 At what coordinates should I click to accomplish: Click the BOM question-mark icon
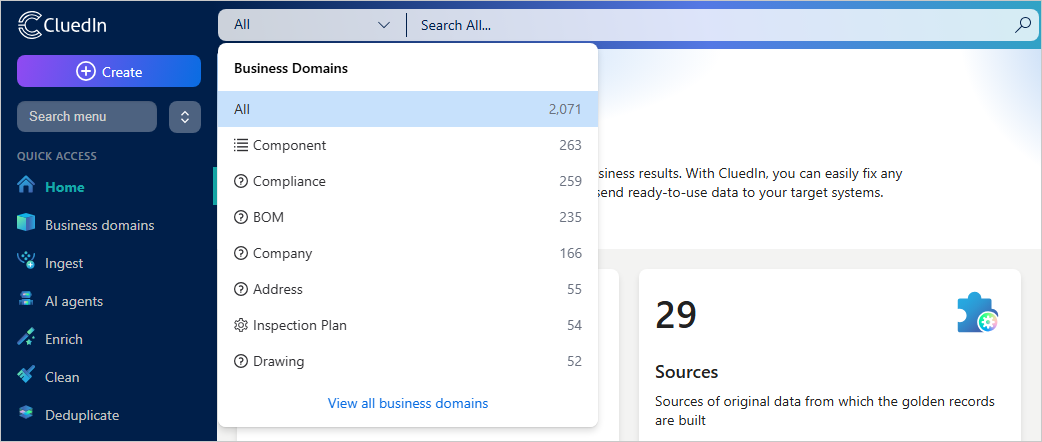(x=241, y=217)
